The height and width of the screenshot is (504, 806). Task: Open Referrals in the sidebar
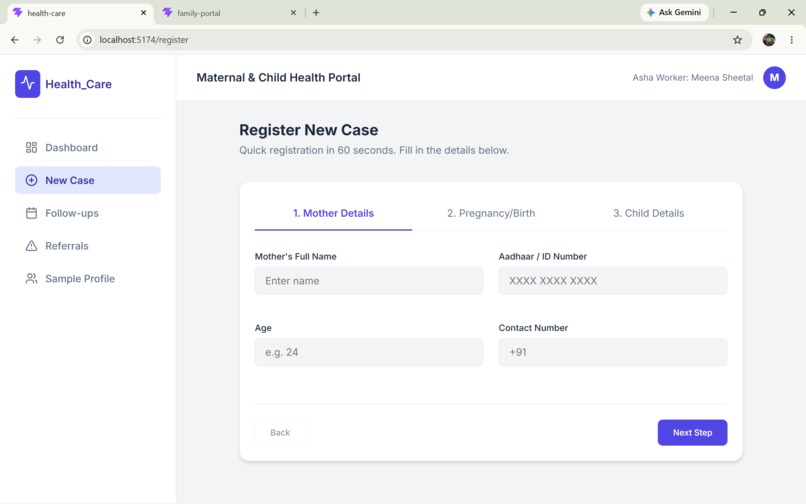(x=88, y=246)
